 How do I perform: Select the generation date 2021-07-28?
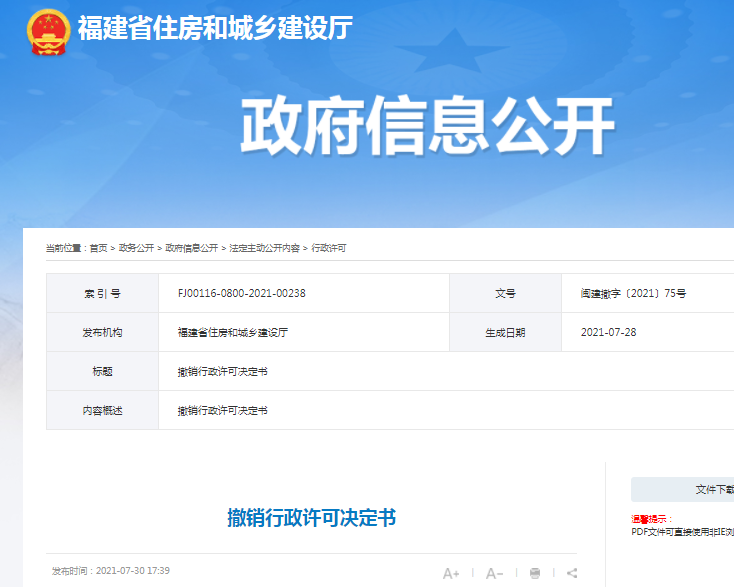(609, 332)
